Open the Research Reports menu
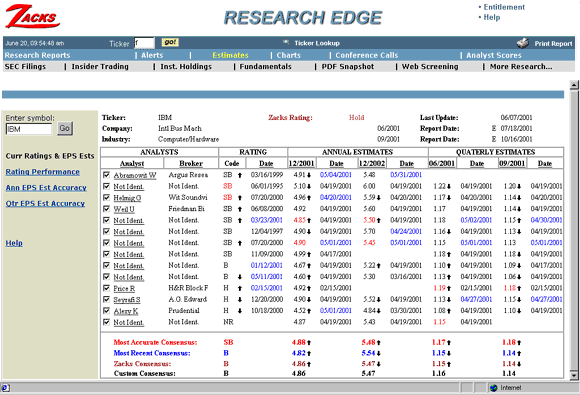The image size is (580, 395). (x=37, y=55)
